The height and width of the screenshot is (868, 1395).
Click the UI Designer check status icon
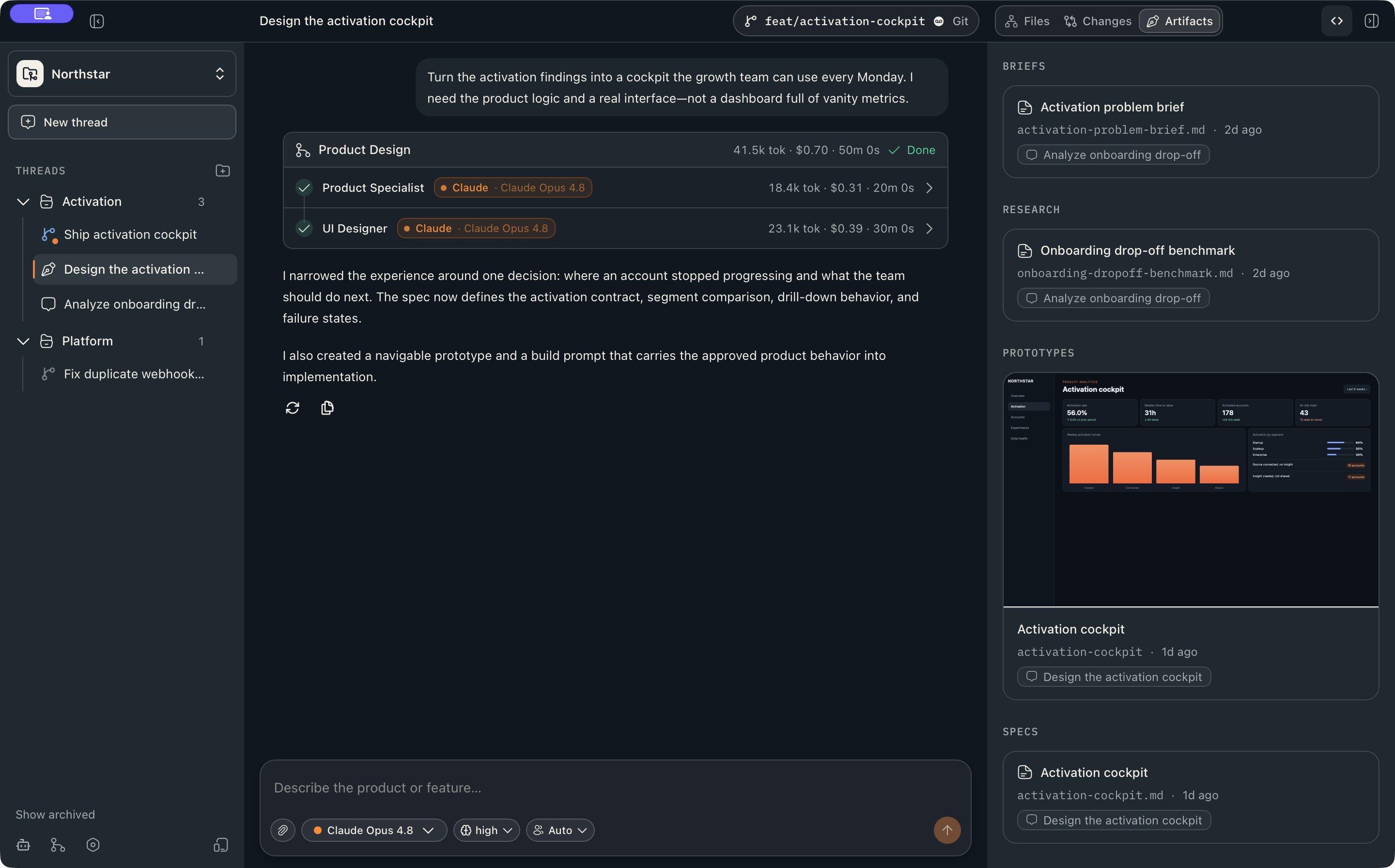304,229
